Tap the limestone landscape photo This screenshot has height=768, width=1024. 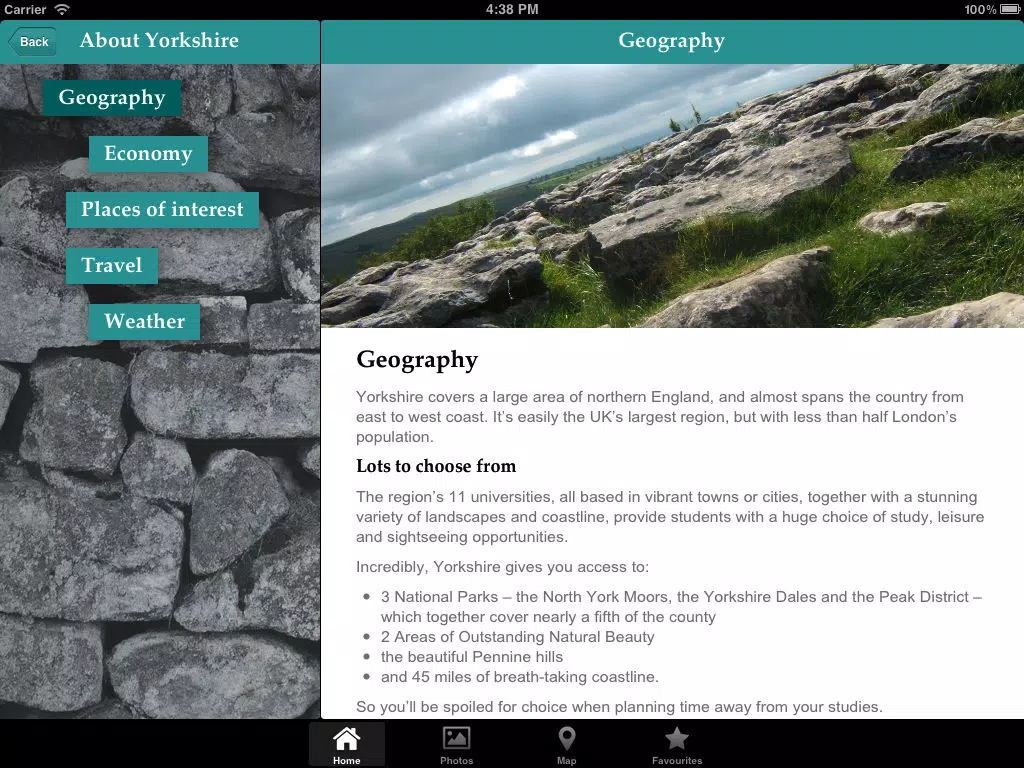click(x=673, y=196)
